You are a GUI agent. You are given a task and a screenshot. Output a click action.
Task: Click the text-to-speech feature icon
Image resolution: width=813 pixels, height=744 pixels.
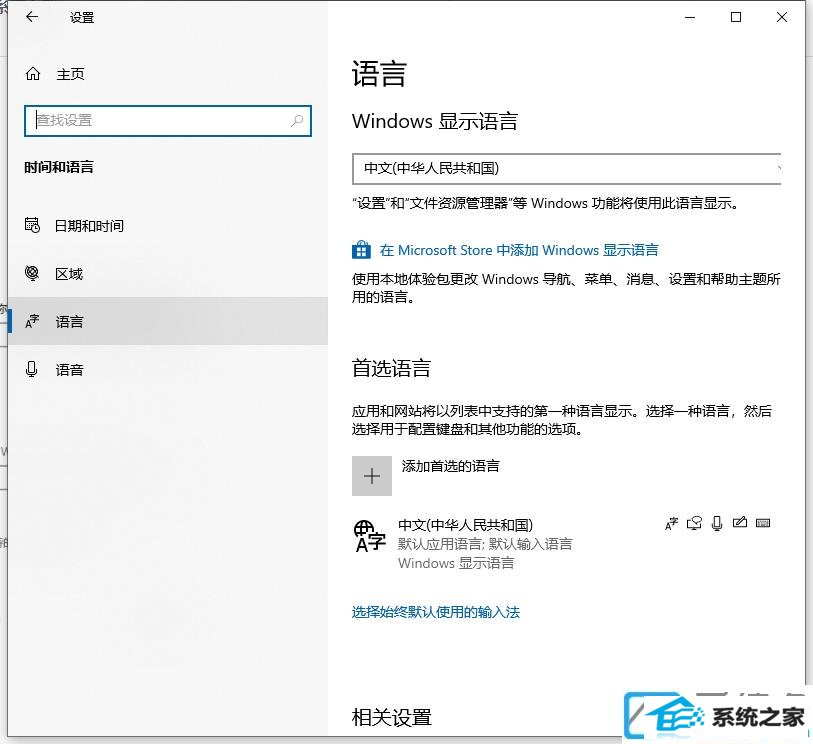pos(694,524)
